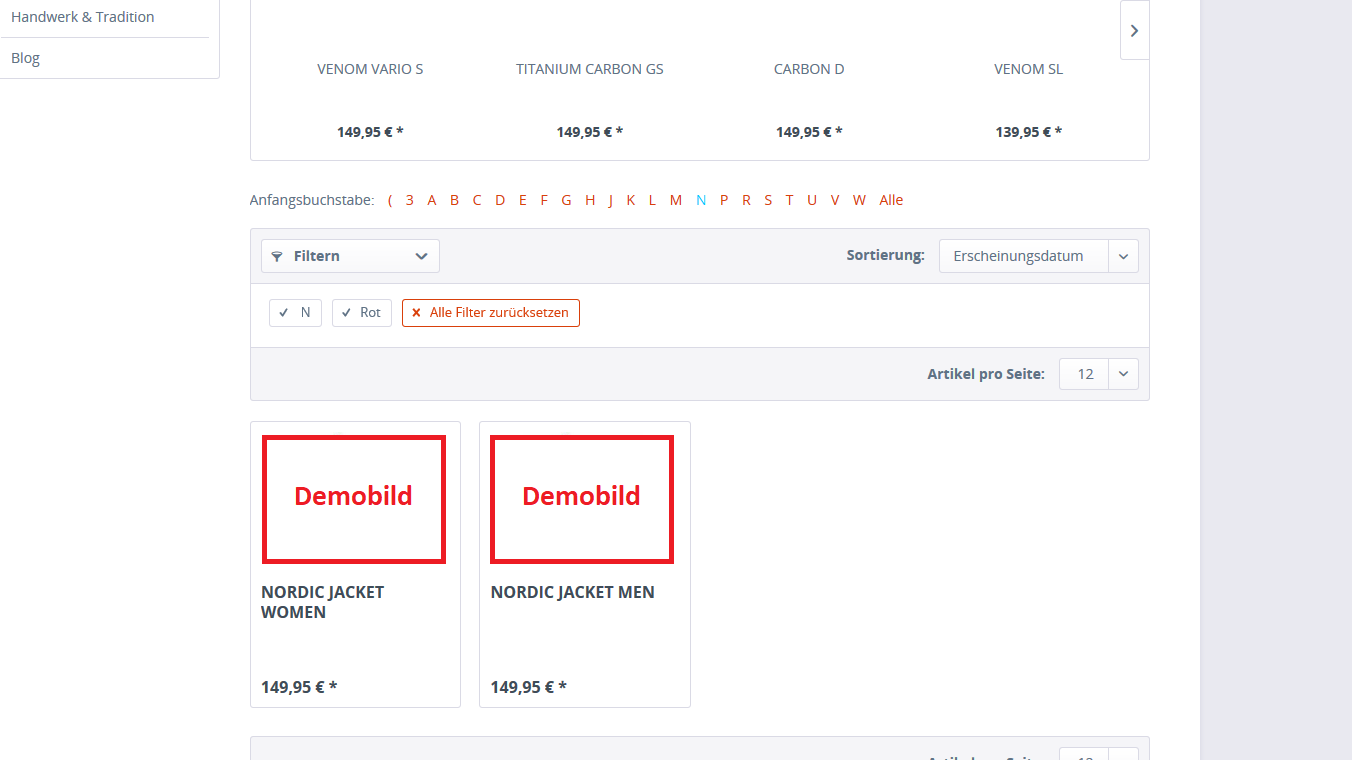Select starting letter E
Image resolution: width=1352 pixels, height=760 pixels.
point(522,200)
